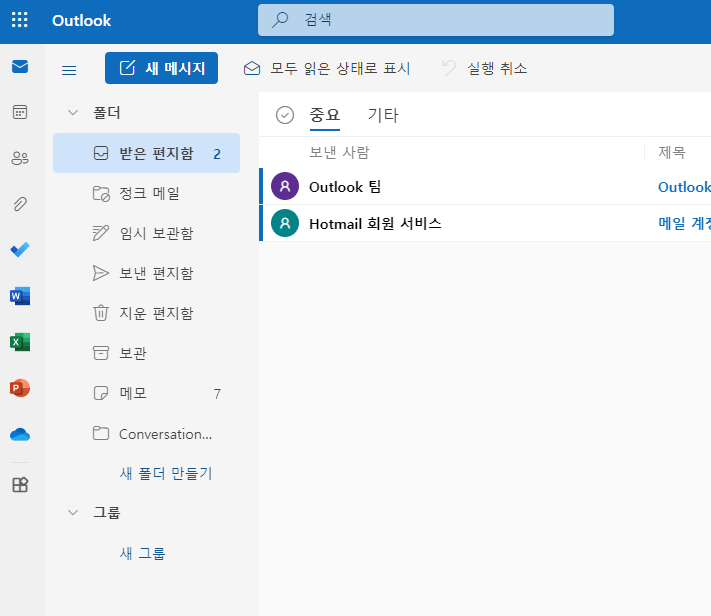
Task: Collapse the 그룹 section chevron
Action: 73,513
